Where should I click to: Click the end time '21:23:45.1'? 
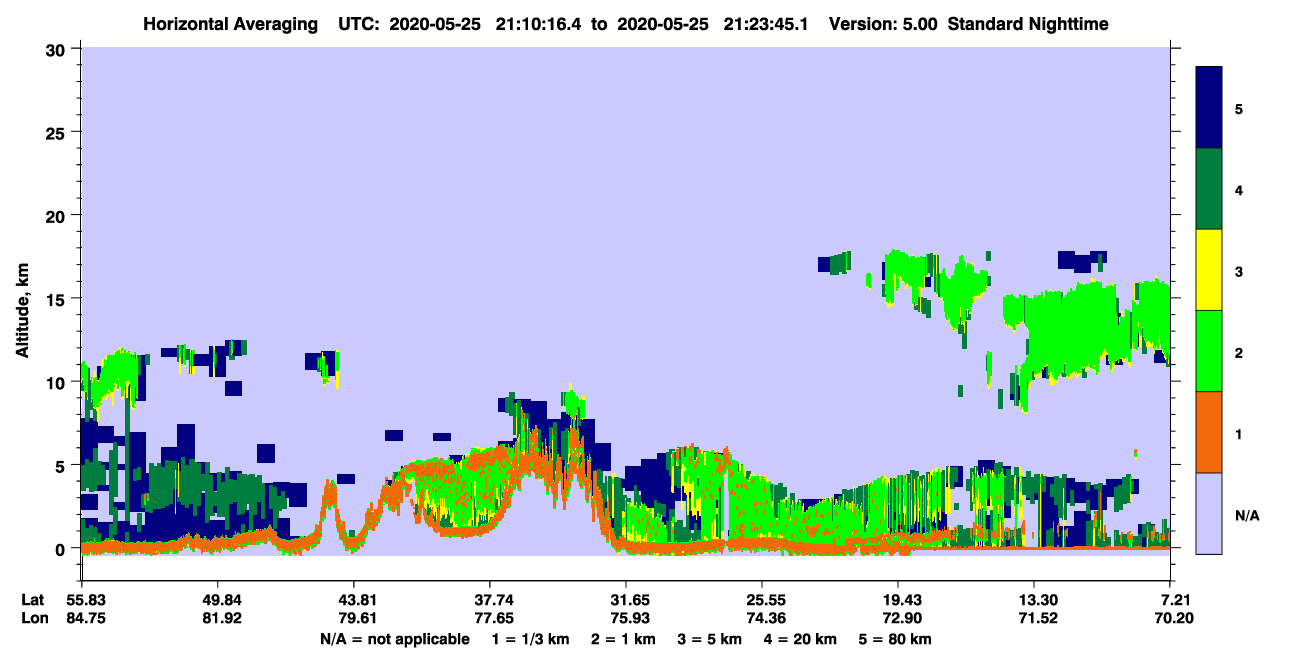tap(765, 24)
